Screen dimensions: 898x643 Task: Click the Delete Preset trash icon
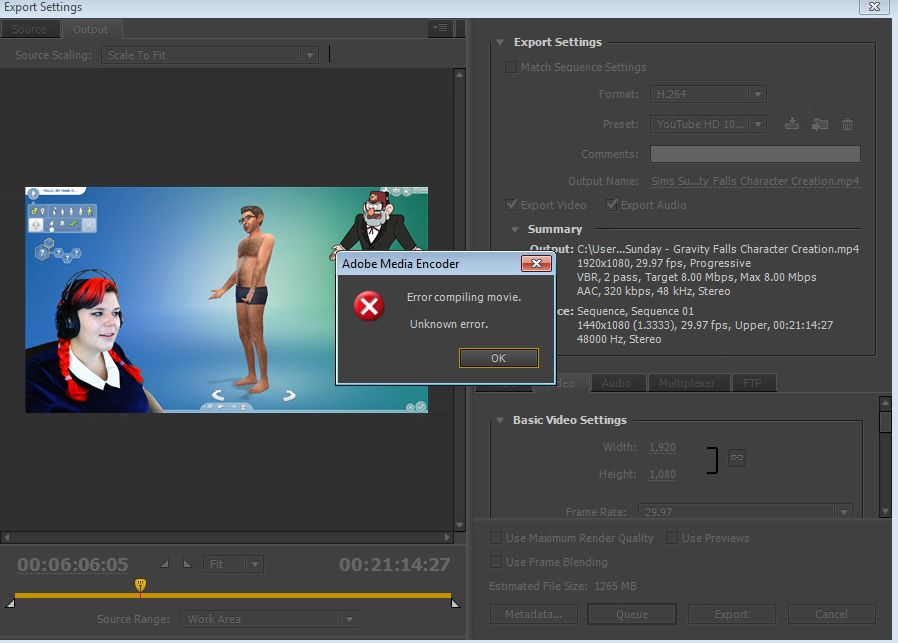click(847, 124)
